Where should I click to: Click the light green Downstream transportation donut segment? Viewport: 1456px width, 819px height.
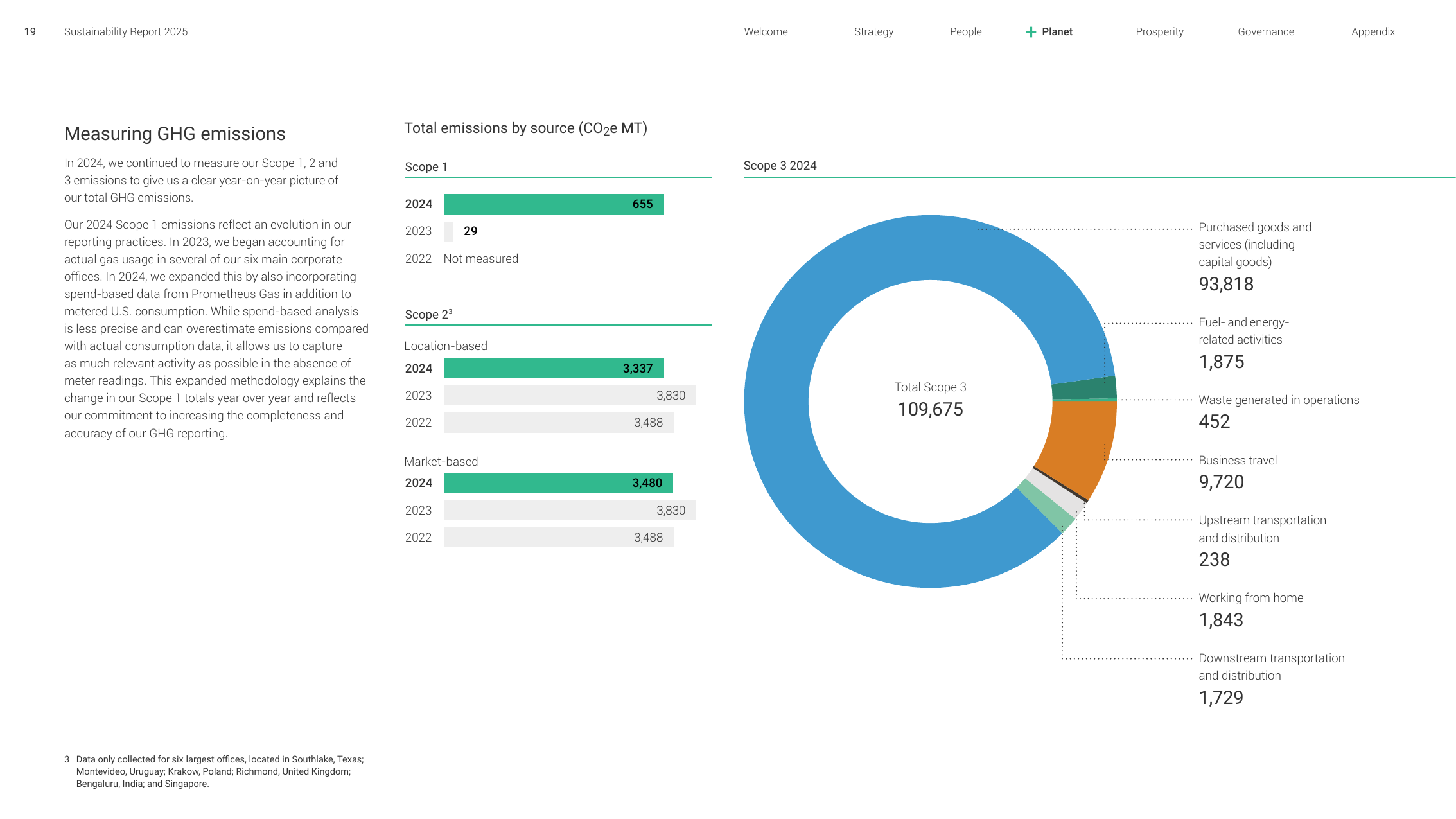point(1046,506)
